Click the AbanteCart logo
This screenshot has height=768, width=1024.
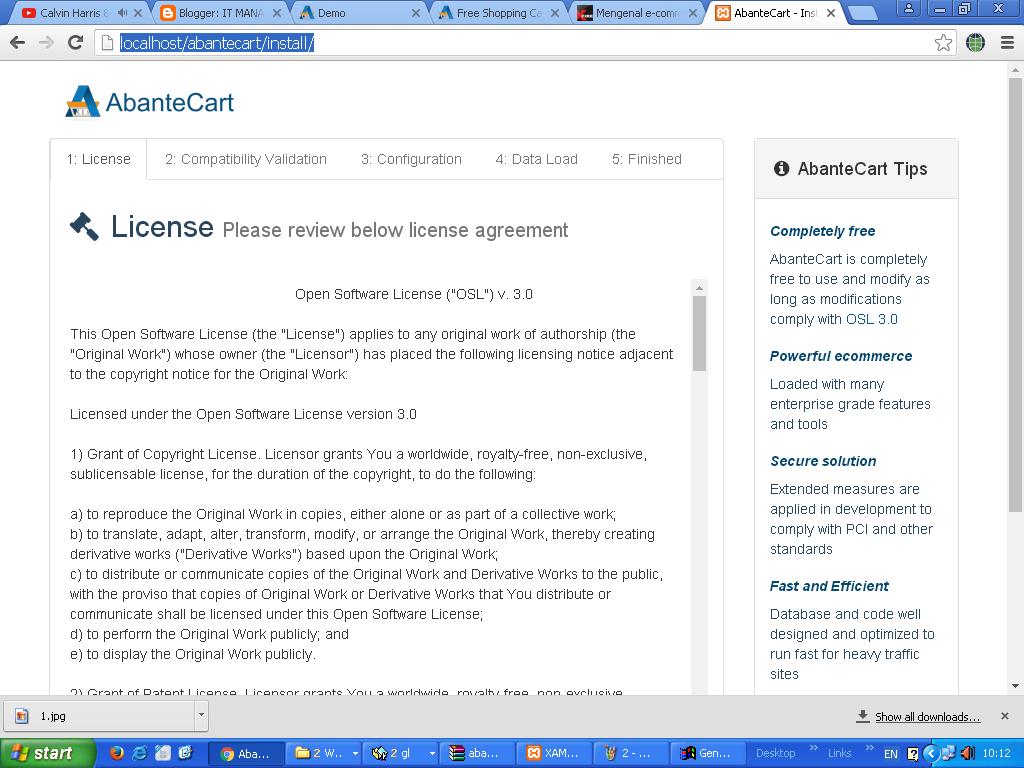click(x=150, y=102)
